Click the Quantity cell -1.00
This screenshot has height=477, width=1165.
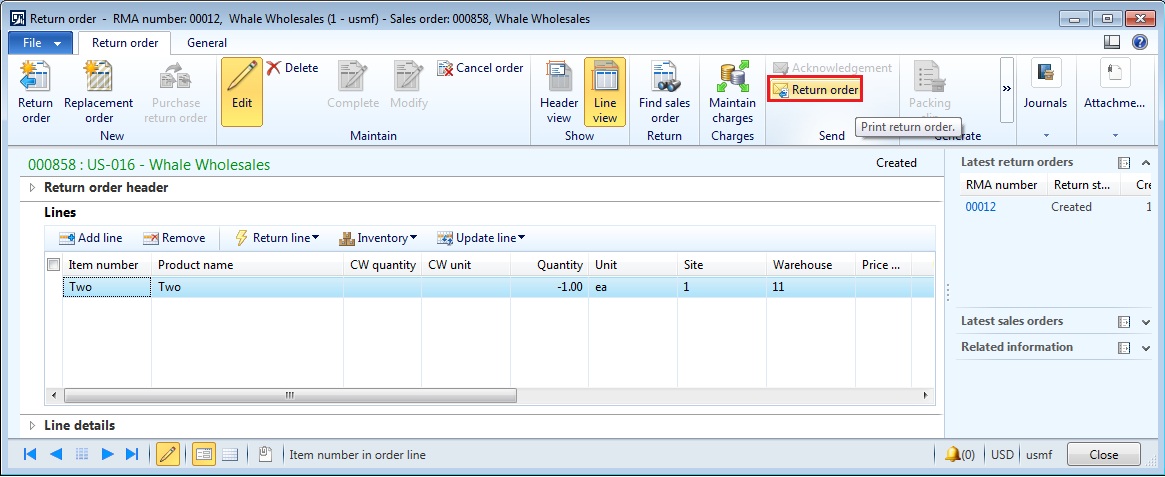pos(550,287)
